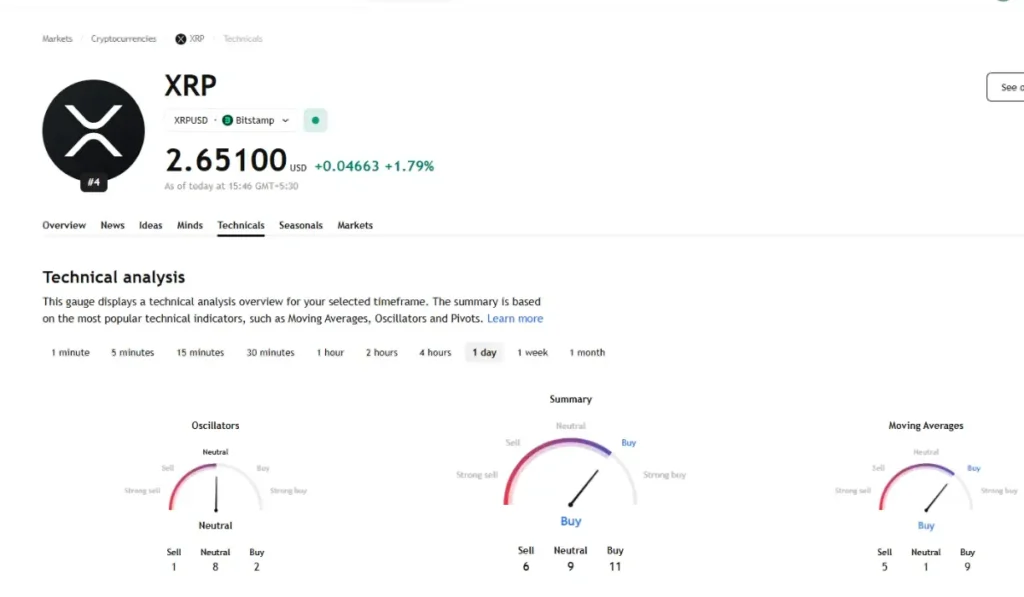Click the Technical analysis heading
Image resolution: width=1024 pixels, height=597 pixels.
pos(114,278)
